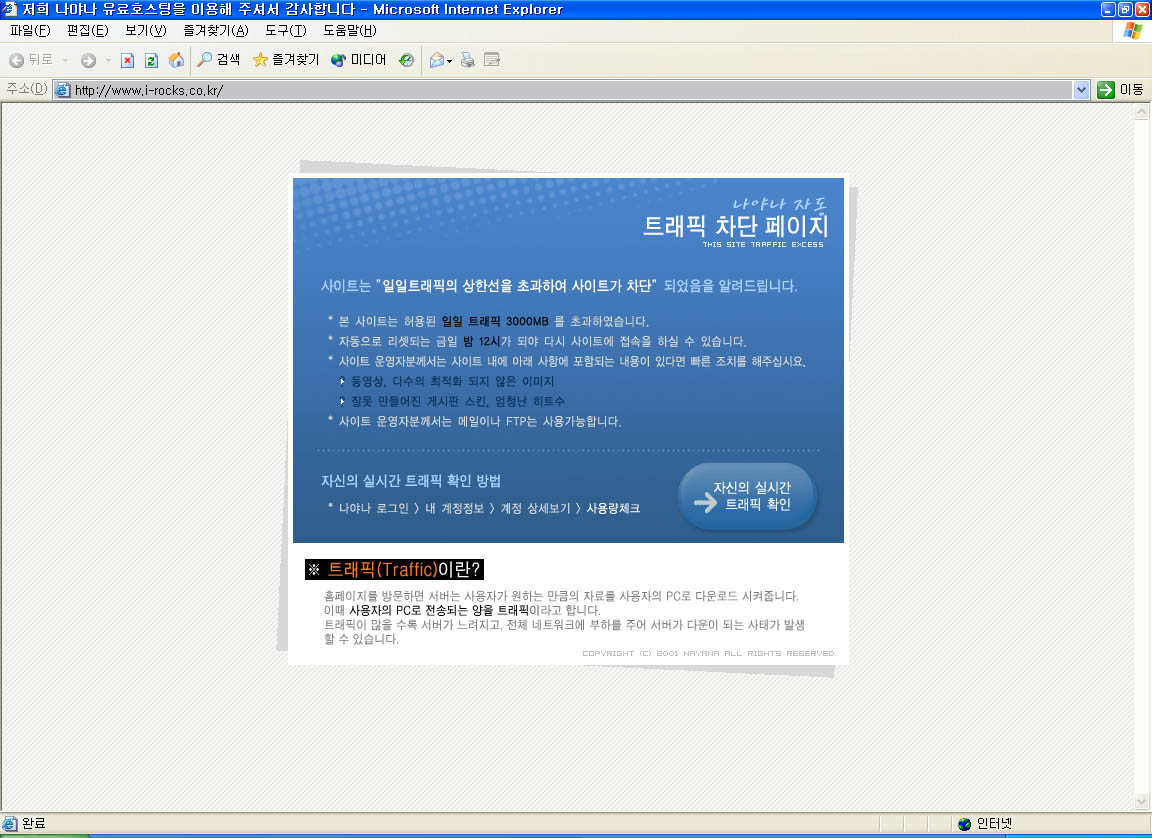Screen dimensions: 1152x838
Task: Click the Stop loading icon
Action: coord(127,60)
